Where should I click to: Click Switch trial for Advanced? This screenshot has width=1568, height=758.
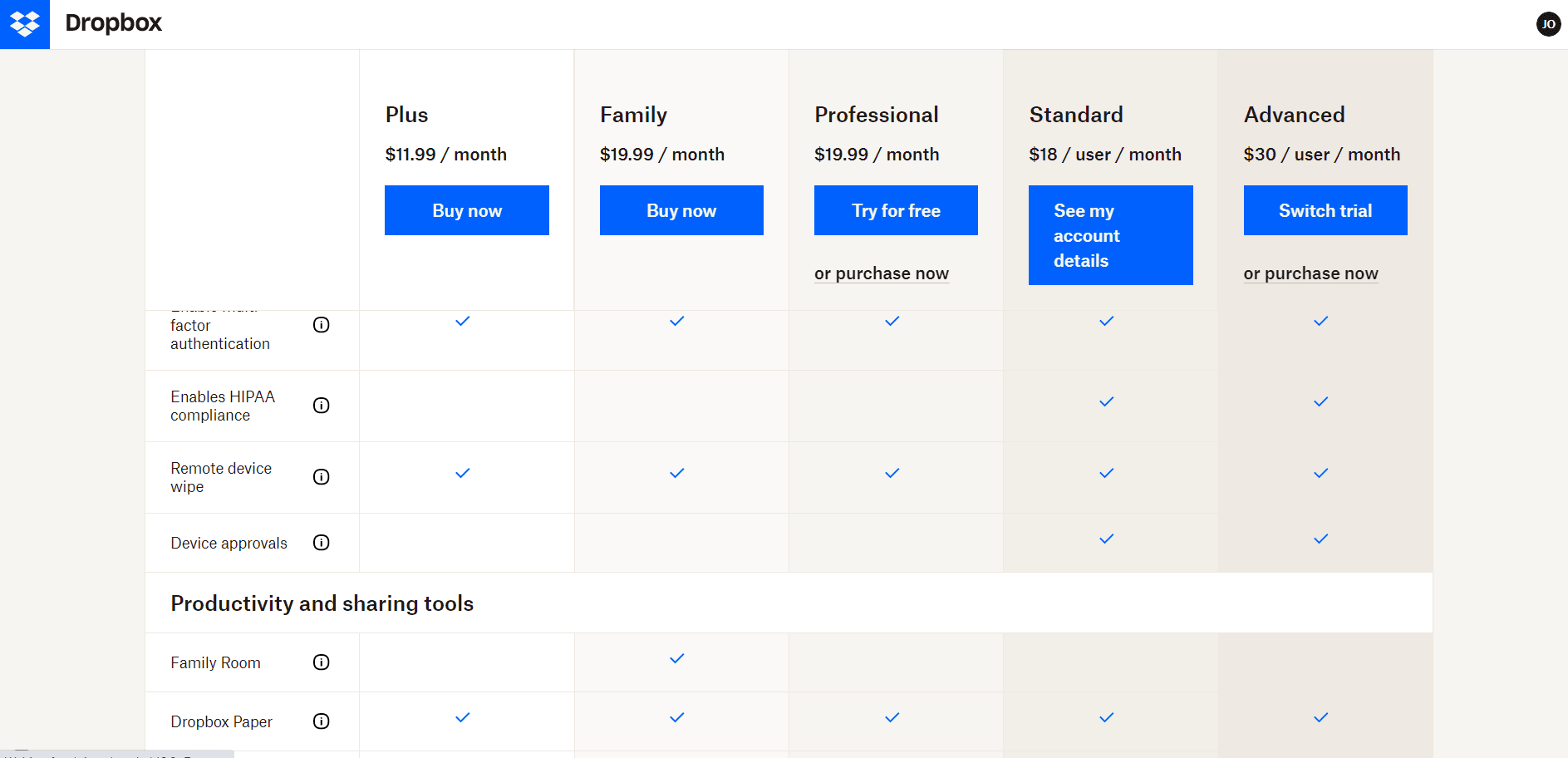(x=1325, y=210)
